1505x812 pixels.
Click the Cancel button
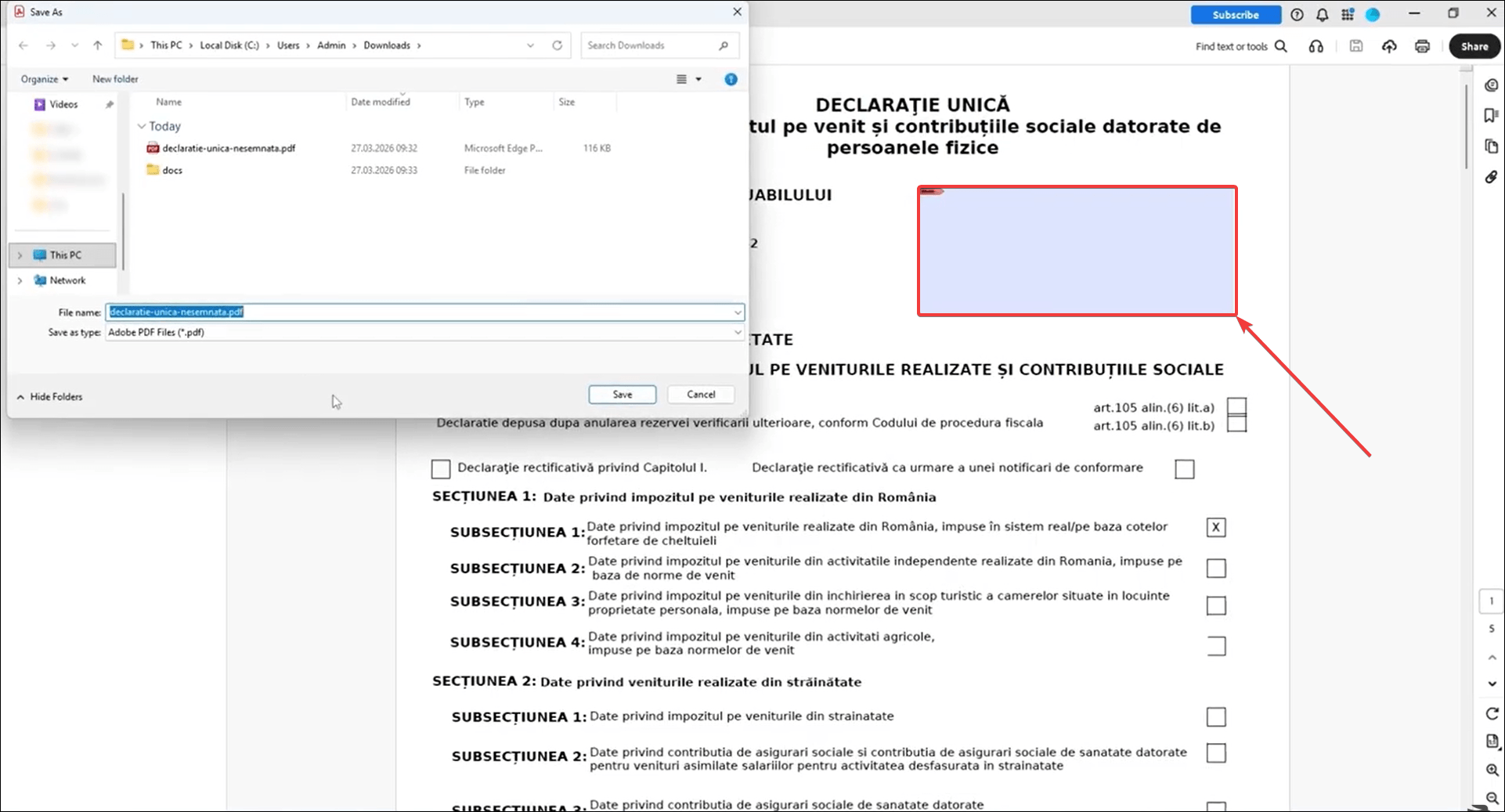(x=700, y=395)
